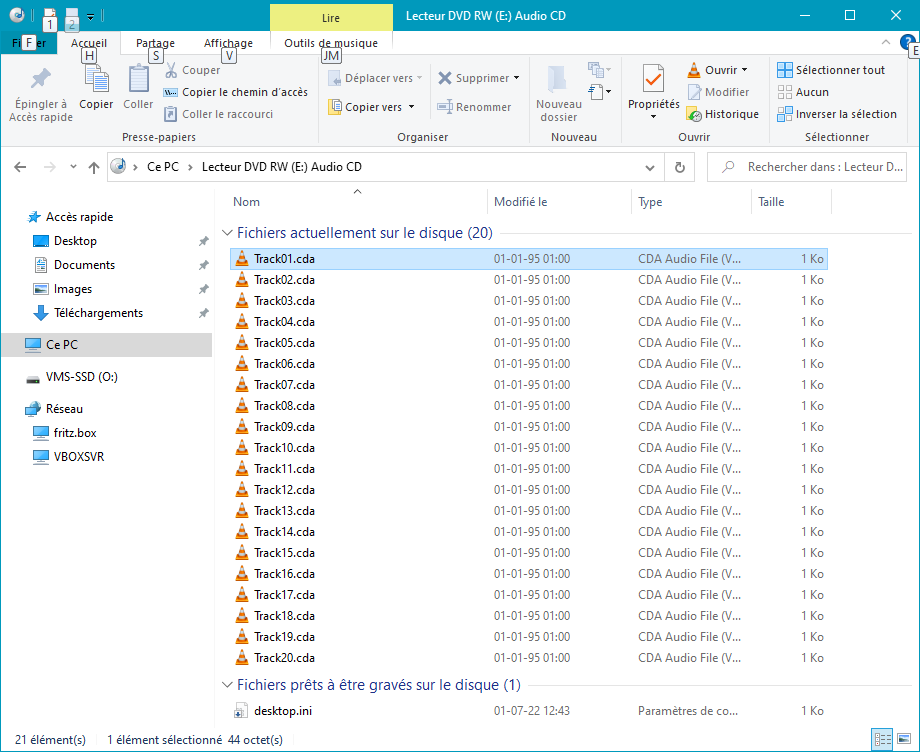Click the Nouveau dossier icon
Viewport: 920px width, 752px height.
tap(558, 80)
